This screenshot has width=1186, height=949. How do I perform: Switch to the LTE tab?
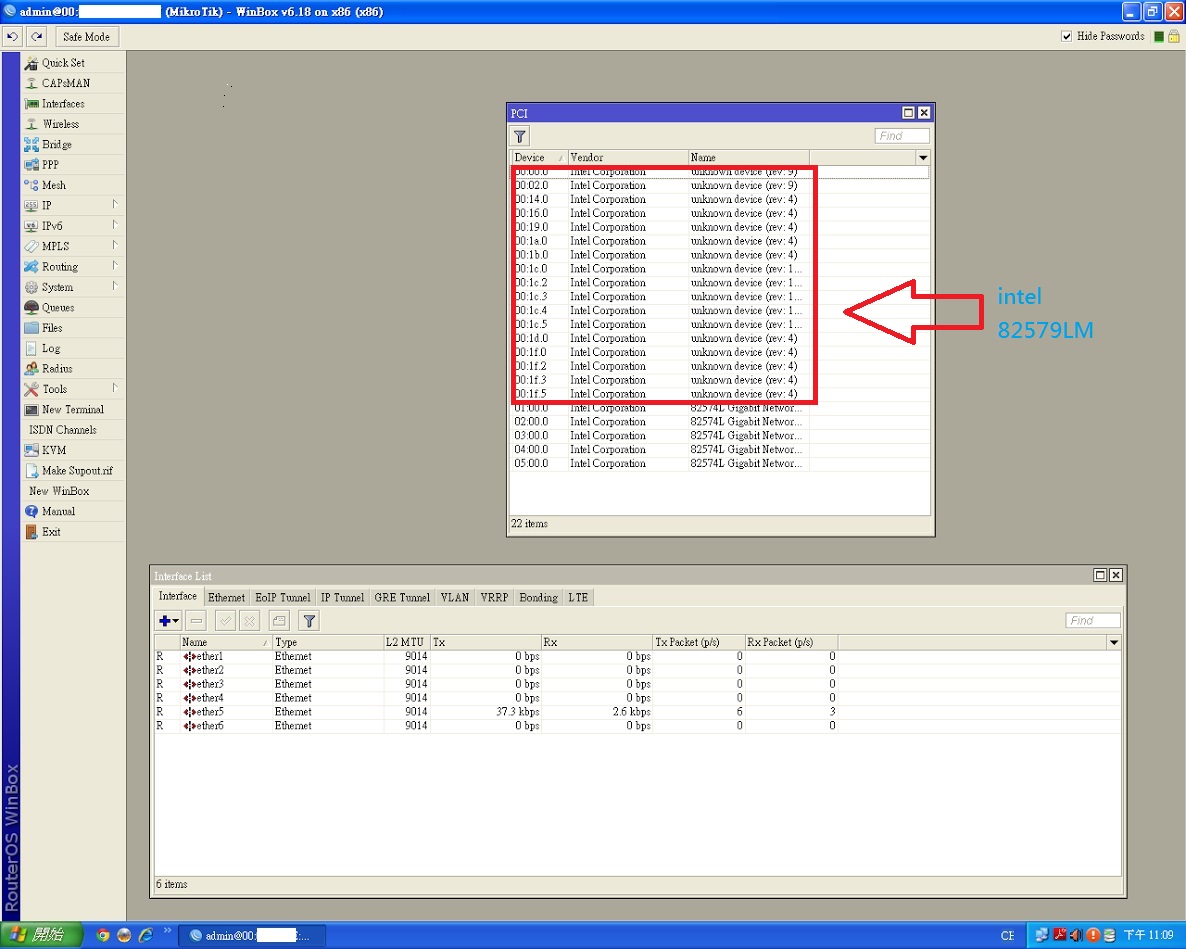tap(578, 597)
